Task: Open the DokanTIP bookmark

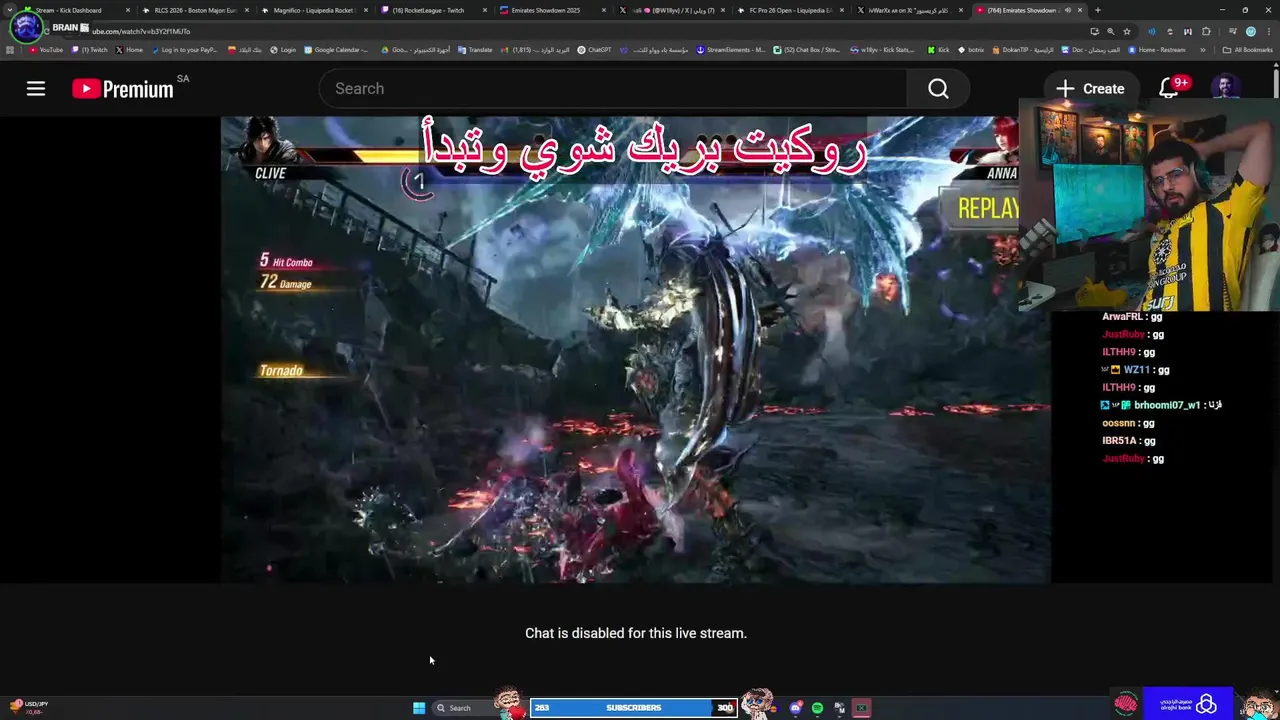Action: (x=1023, y=49)
